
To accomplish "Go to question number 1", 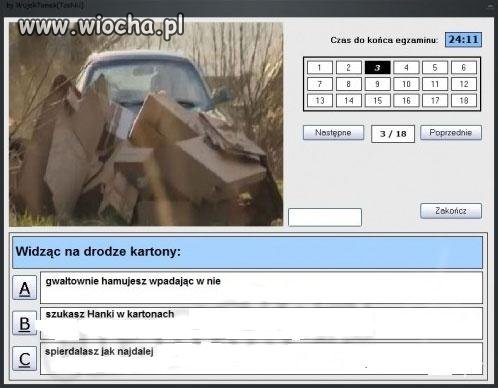I will 320,68.
